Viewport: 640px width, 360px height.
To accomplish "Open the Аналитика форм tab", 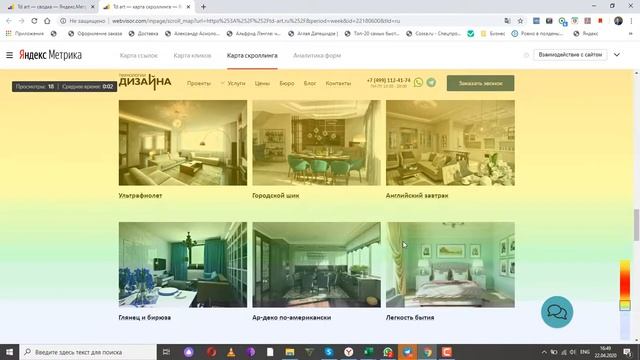I will click(x=317, y=56).
